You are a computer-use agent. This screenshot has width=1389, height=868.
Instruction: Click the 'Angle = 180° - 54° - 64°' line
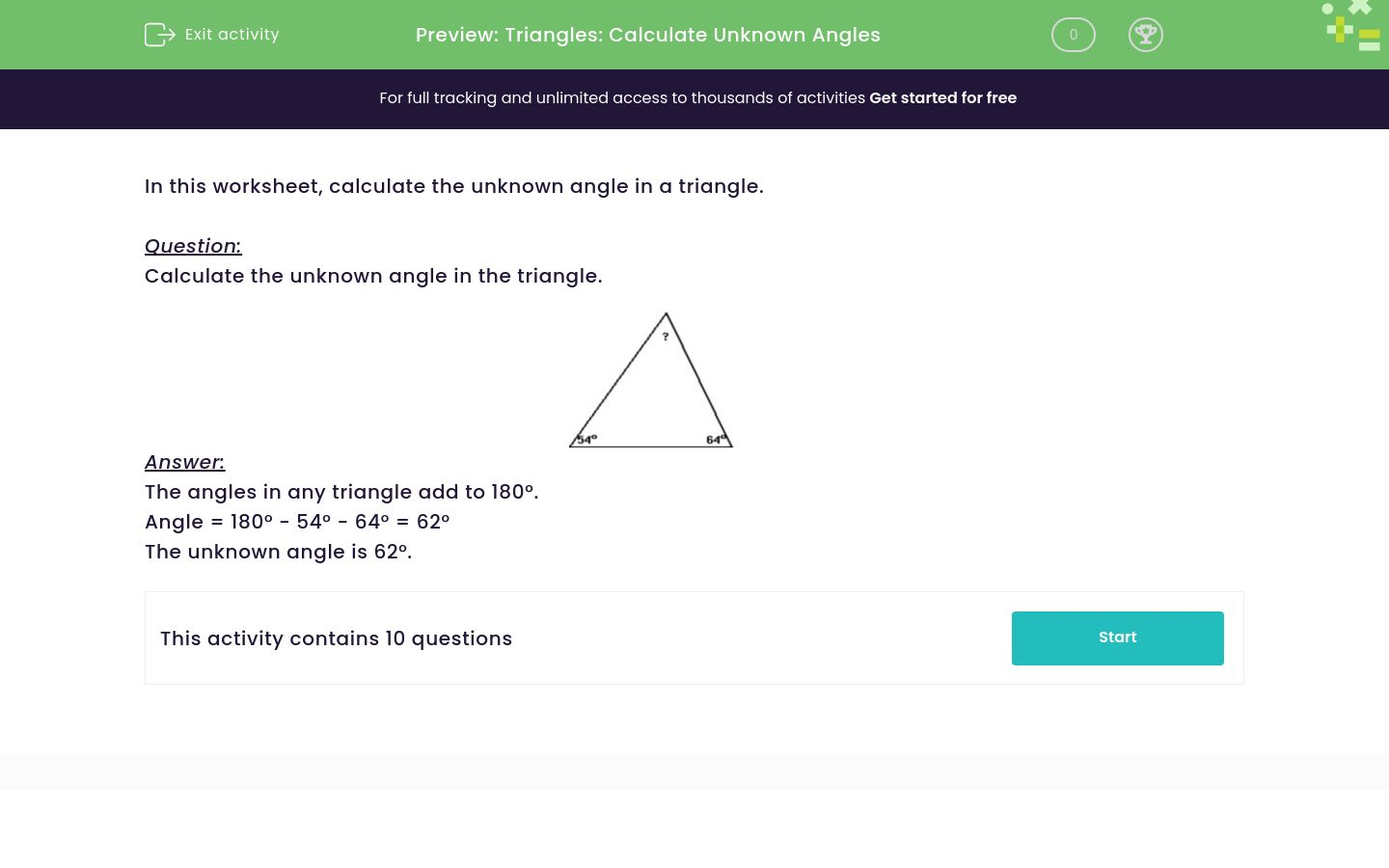pyautogui.click(x=297, y=522)
